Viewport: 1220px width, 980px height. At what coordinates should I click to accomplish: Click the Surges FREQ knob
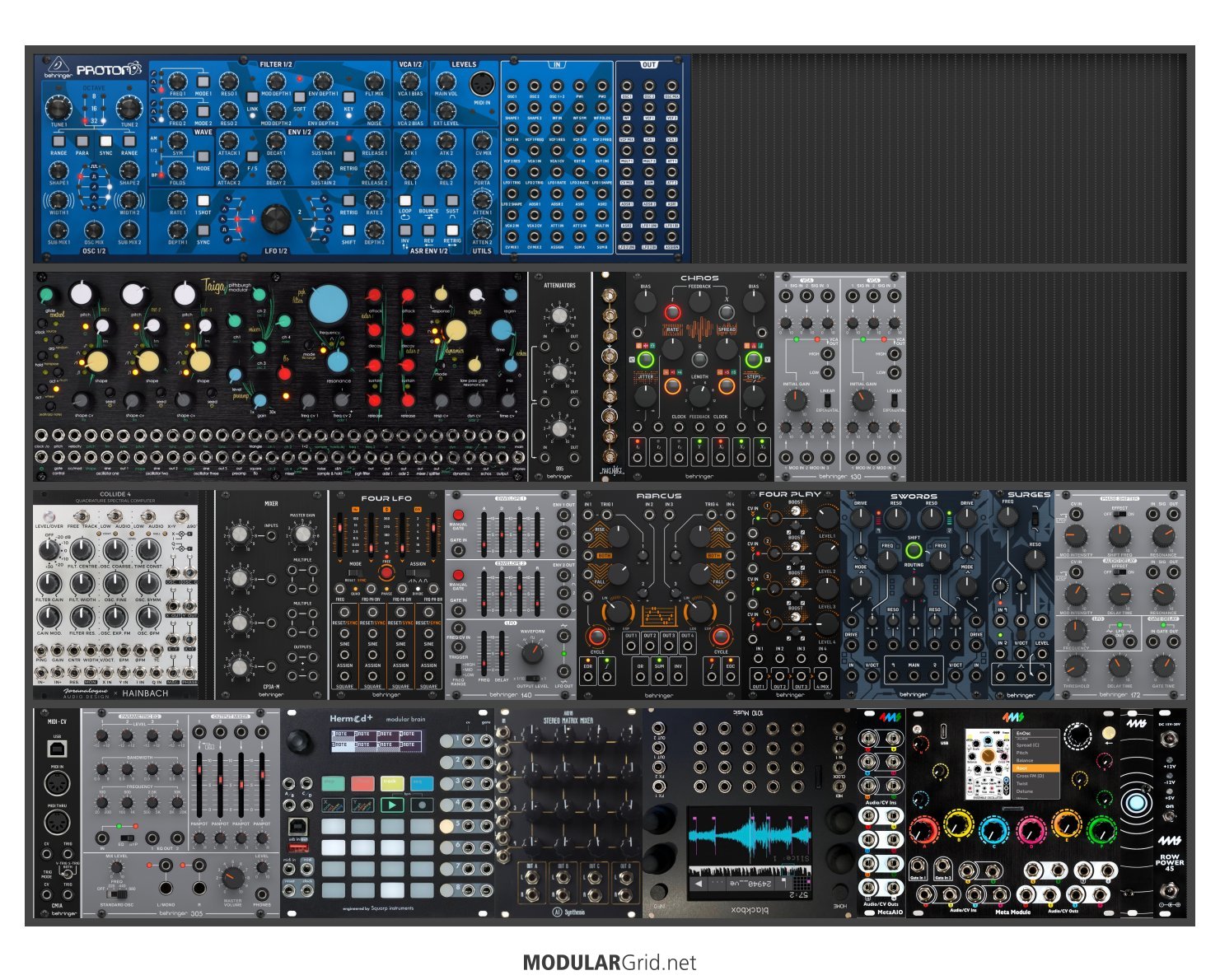(x=1007, y=516)
